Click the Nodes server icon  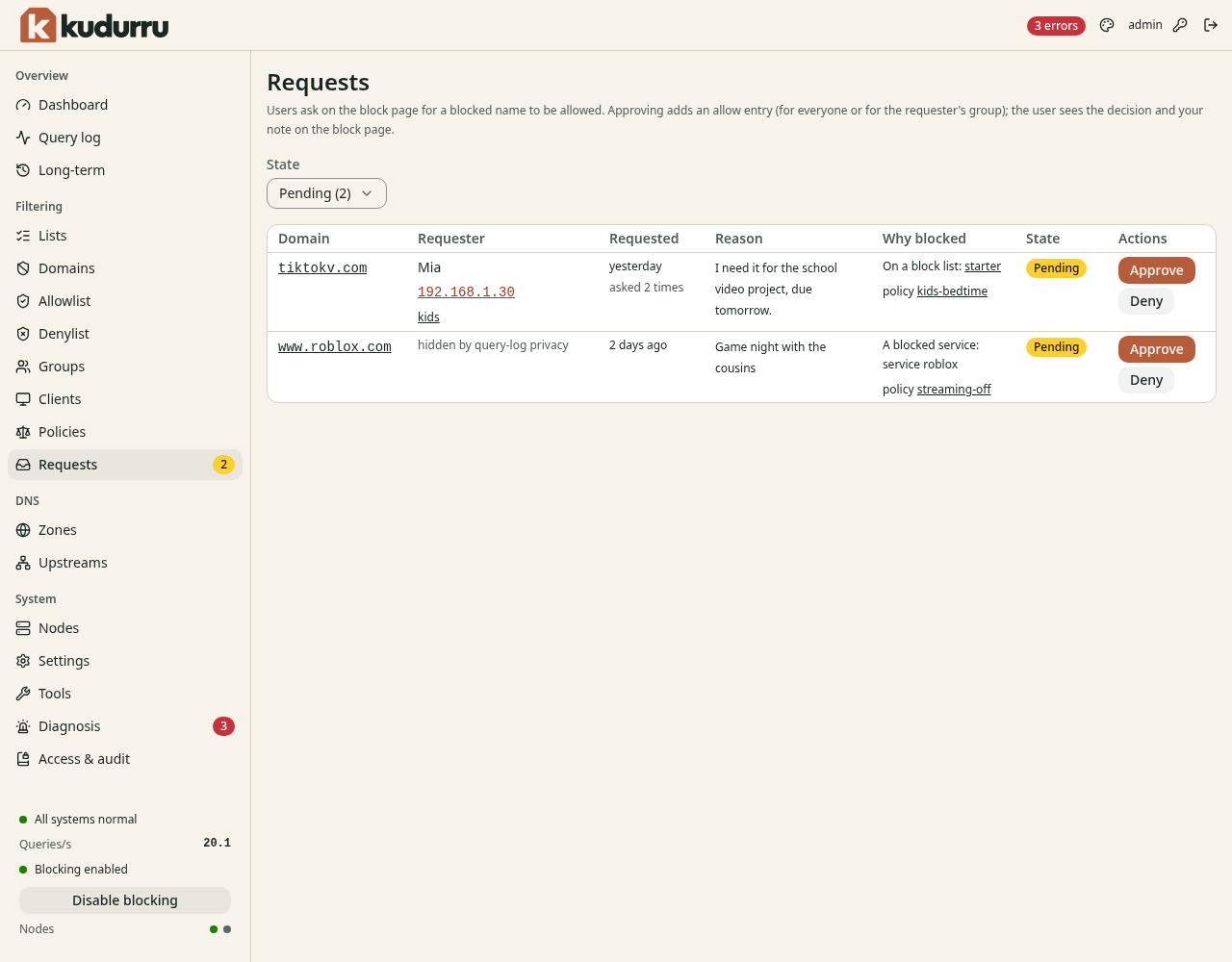pyautogui.click(x=23, y=628)
